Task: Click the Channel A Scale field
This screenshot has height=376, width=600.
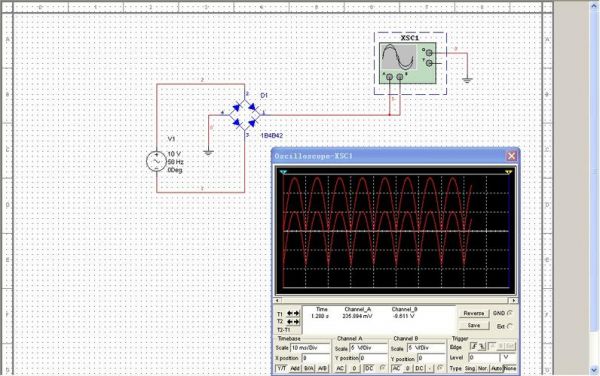Action: pyautogui.click(x=368, y=348)
